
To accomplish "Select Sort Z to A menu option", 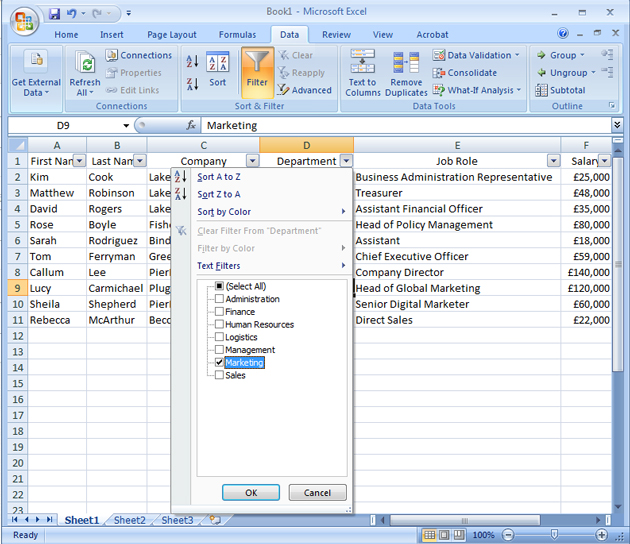I will point(219,194).
